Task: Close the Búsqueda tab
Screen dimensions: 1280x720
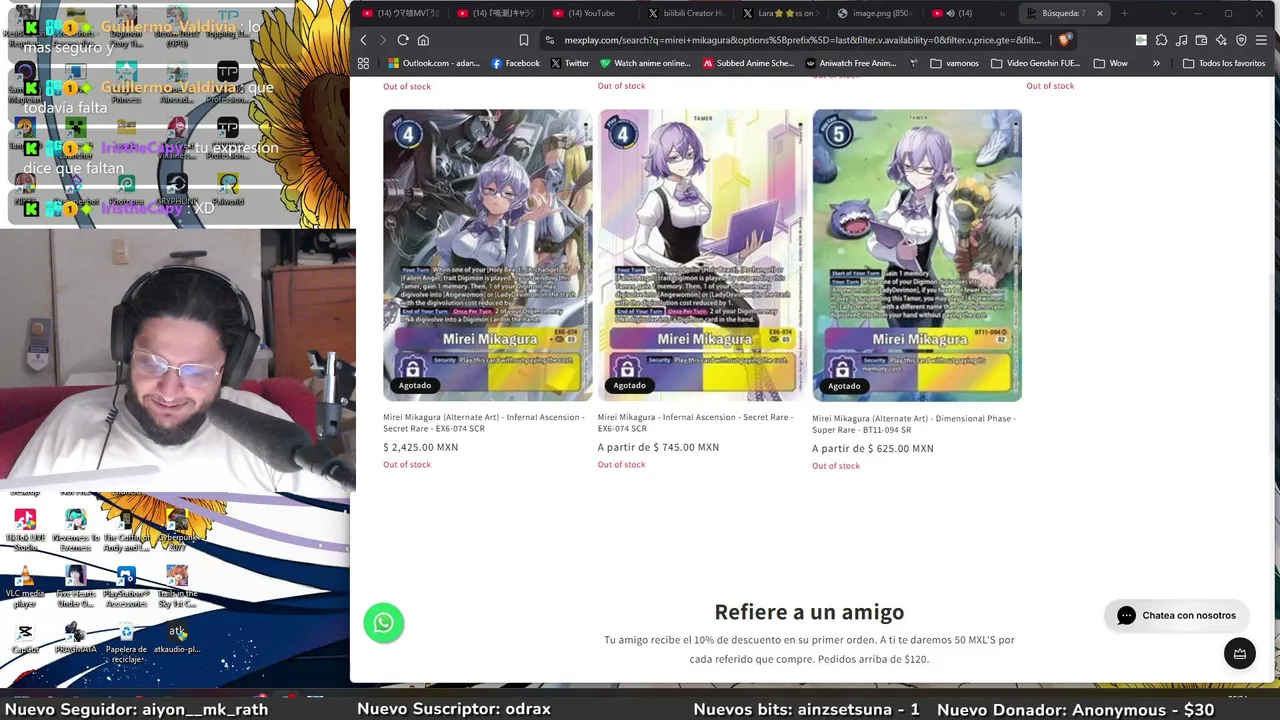Action: (1100, 13)
